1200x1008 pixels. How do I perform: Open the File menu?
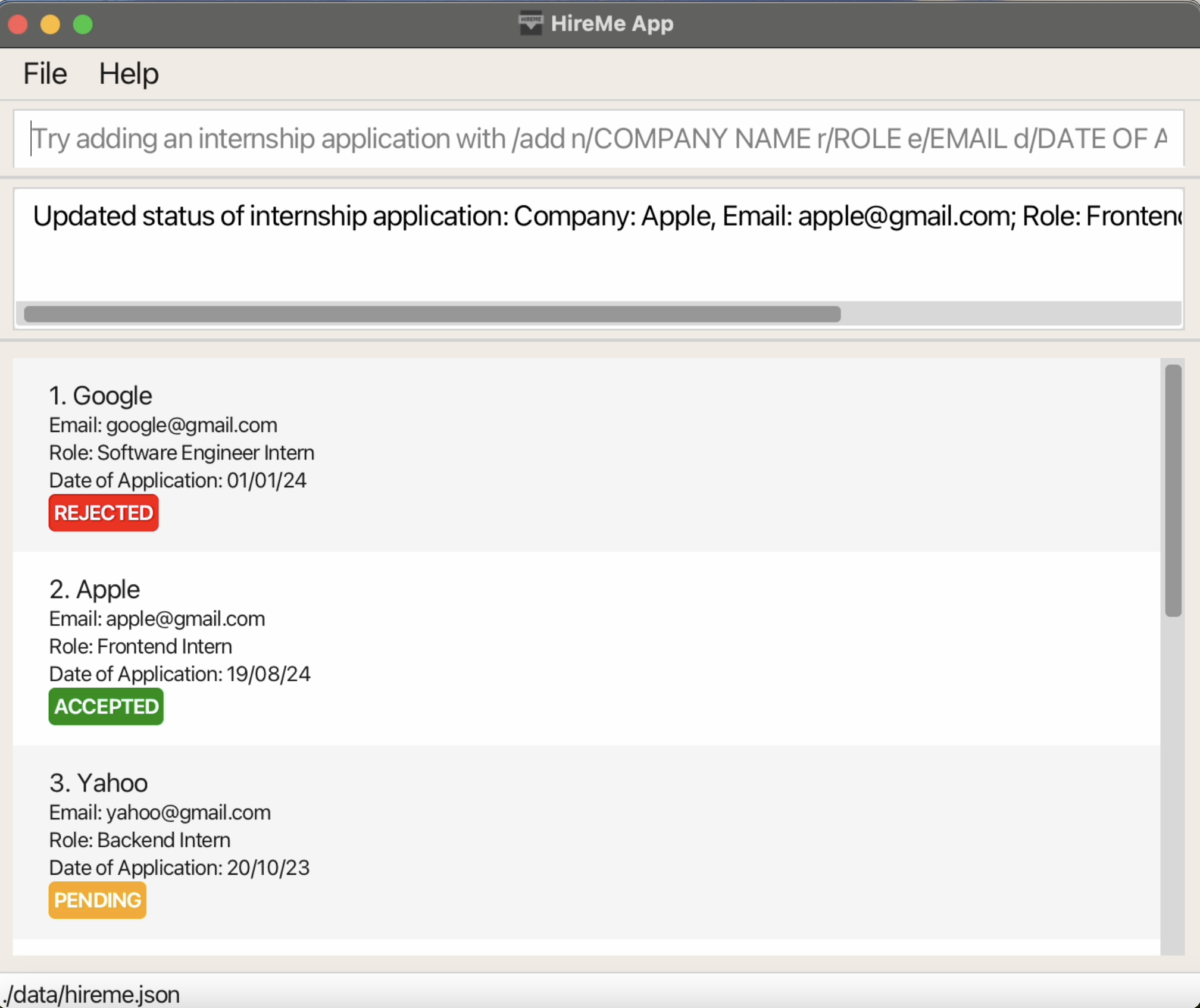pos(45,74)
